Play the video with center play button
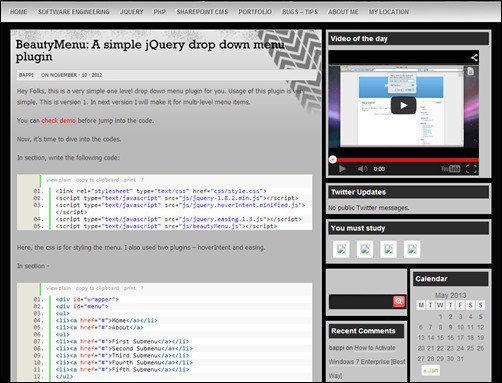This screenshot has height=383, width=502. (403, 105)
